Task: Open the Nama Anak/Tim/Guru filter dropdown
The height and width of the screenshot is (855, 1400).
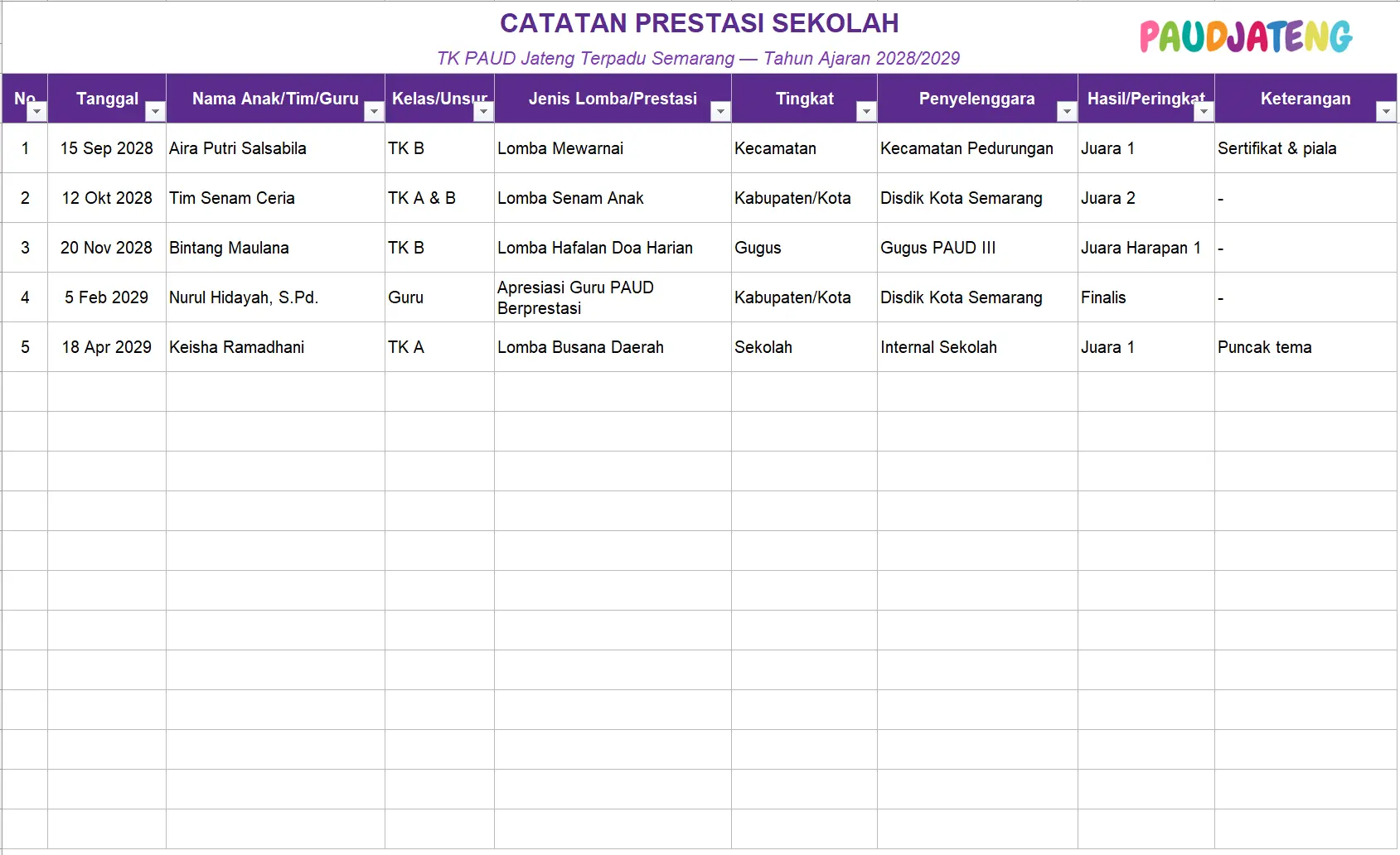Action: tap(374, 112)
